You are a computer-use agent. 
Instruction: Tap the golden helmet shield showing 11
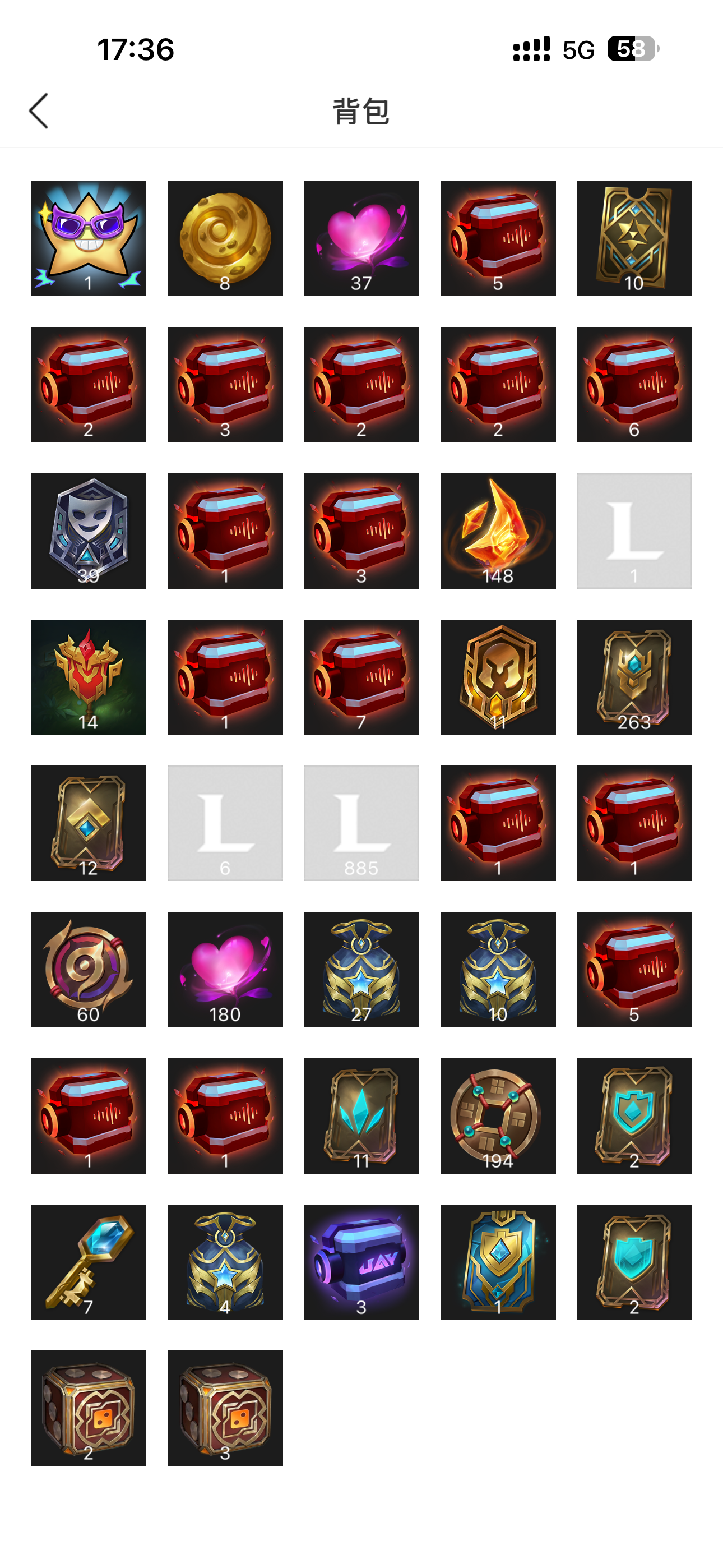[498, 677]
